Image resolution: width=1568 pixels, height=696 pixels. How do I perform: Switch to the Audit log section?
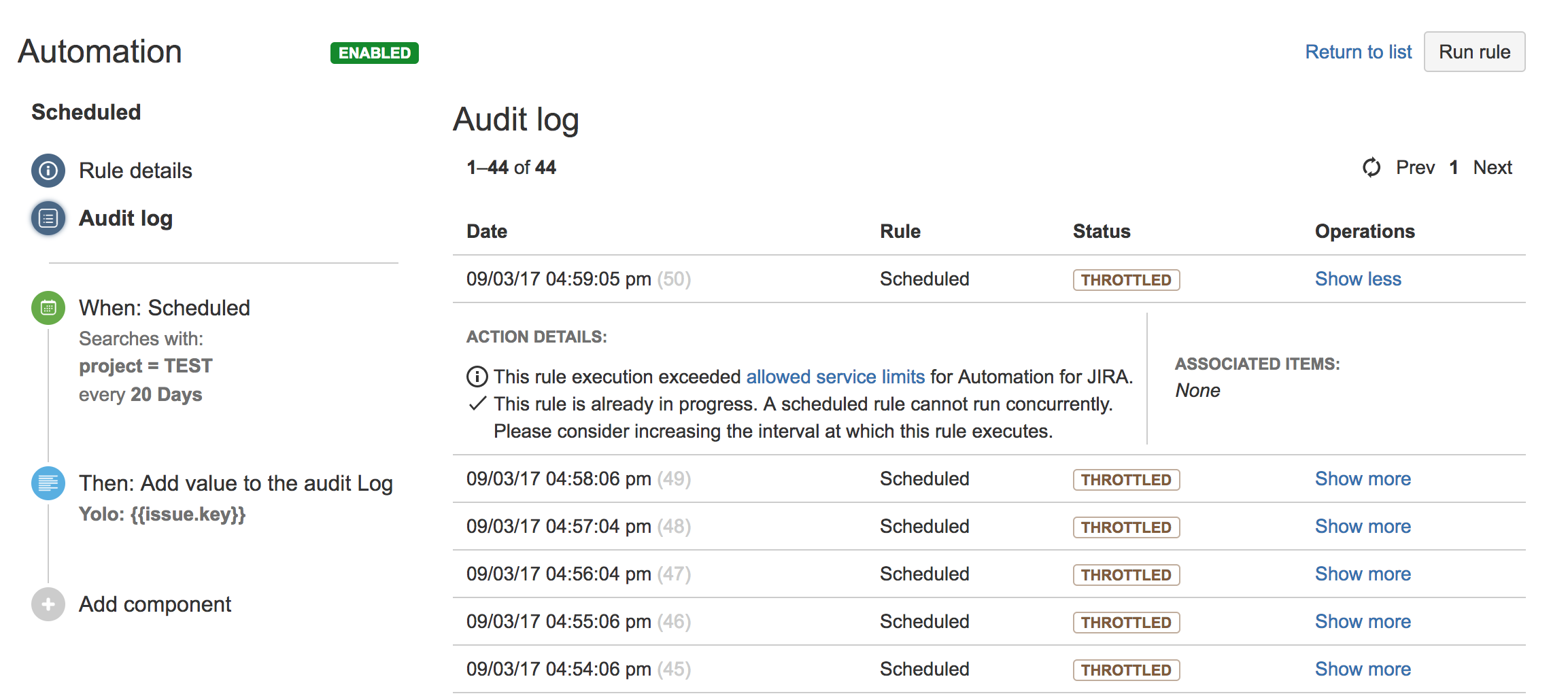click(x=126, y=218)
